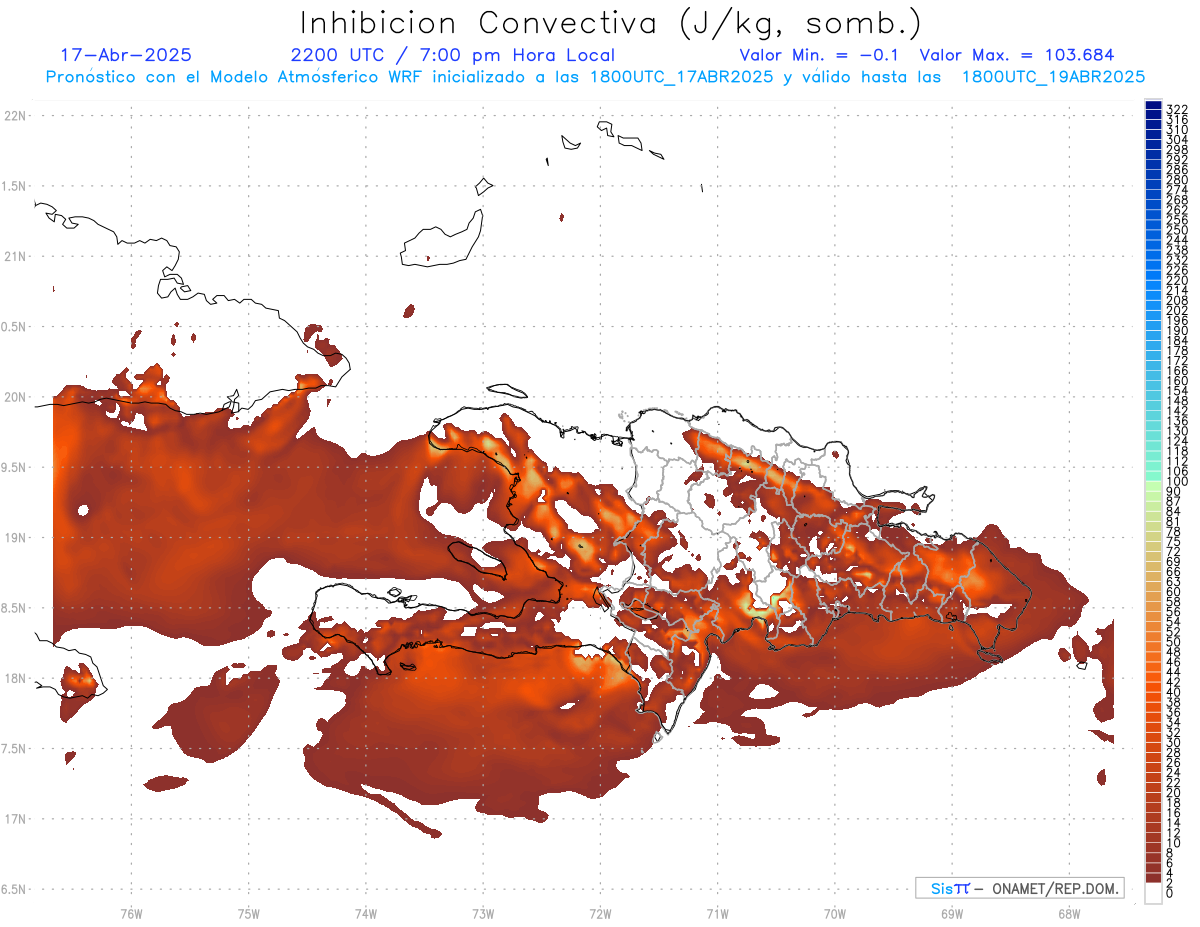Click longitude label '74W'
The height and width of the screenshot is (927, 1200).
pos(365,913)
